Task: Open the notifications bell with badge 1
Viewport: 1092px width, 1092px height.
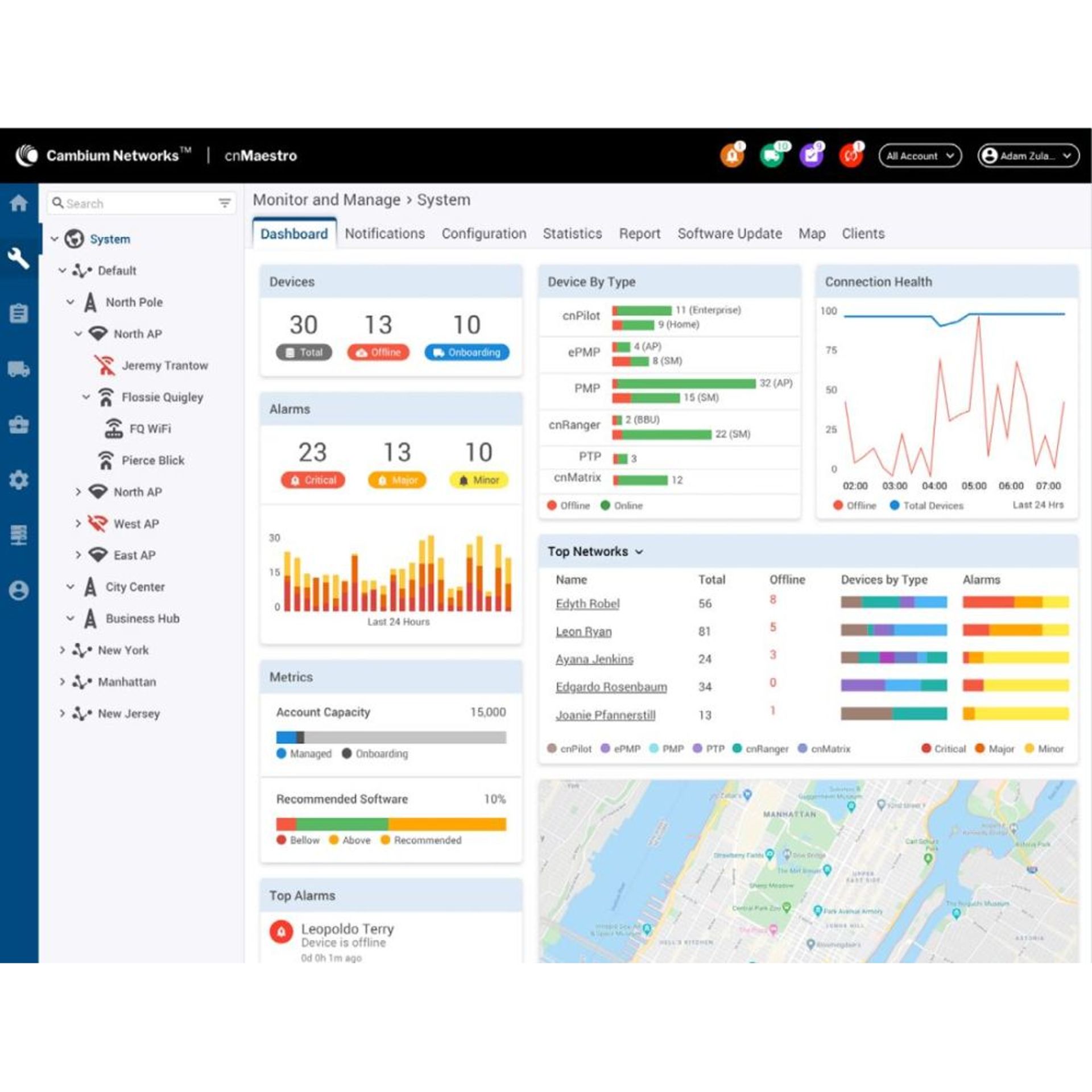Action: click(x=733, y=155)
